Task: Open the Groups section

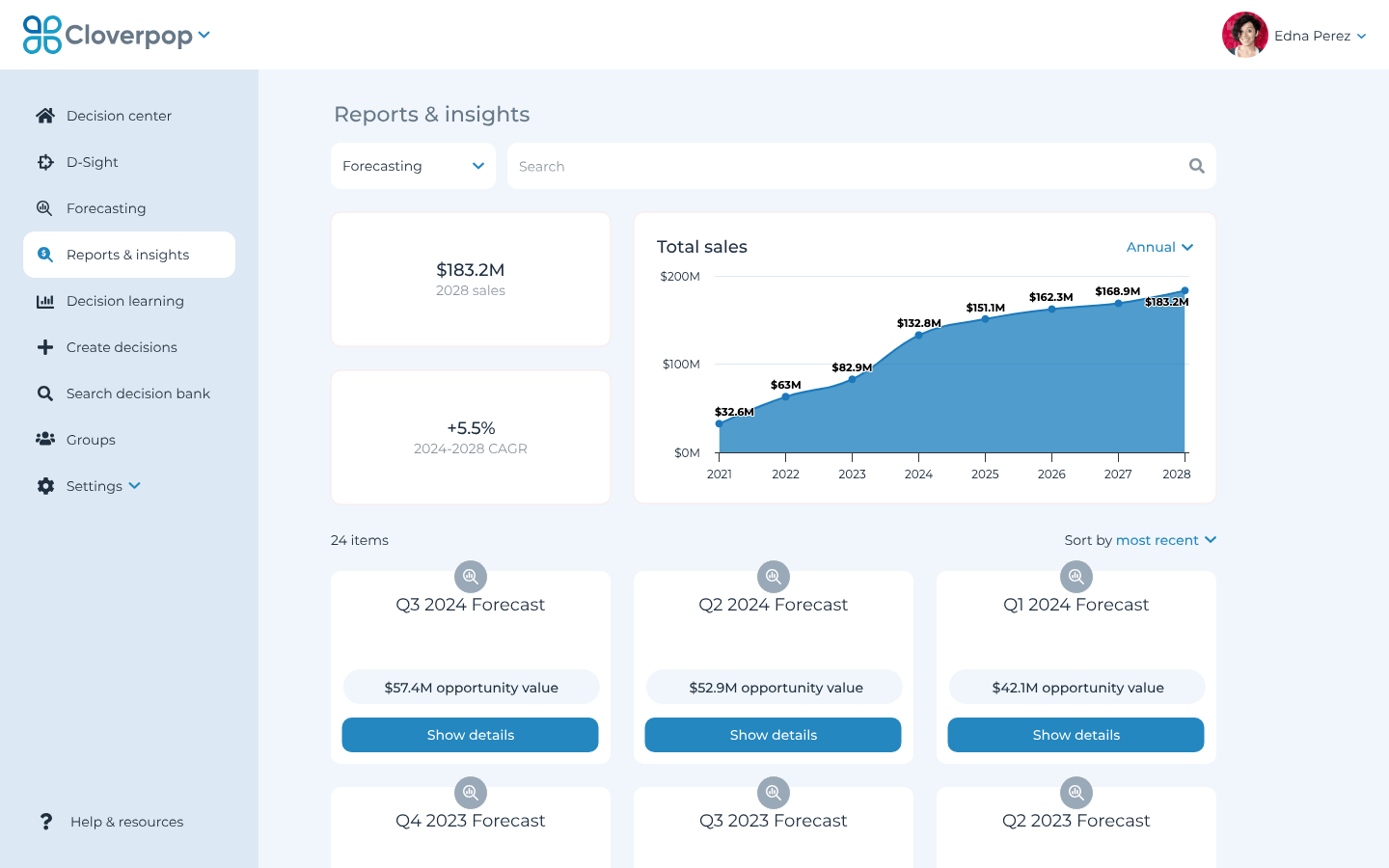Action: pos(91,439)
